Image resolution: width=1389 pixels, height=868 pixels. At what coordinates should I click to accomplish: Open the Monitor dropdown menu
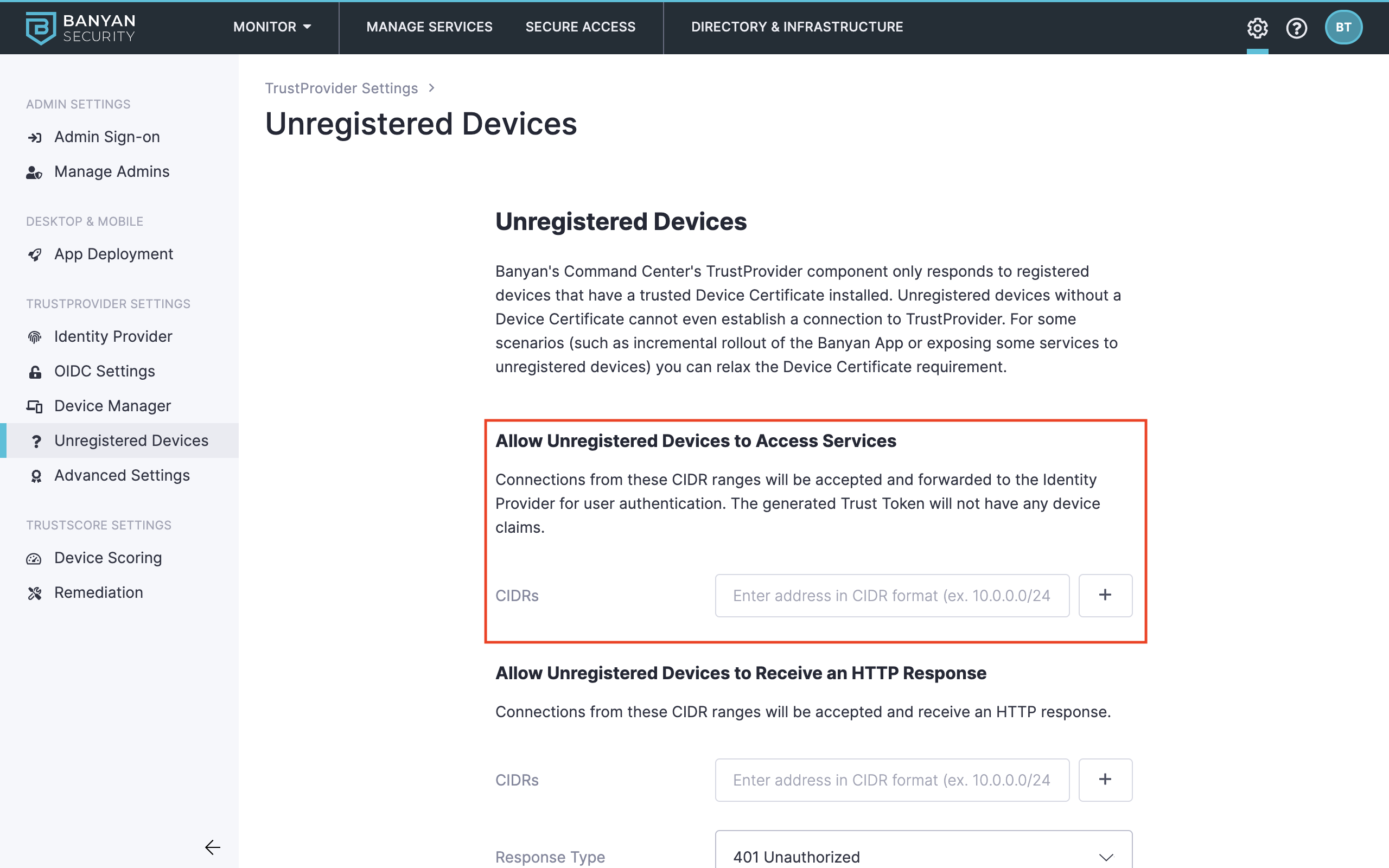coord(272,27)
